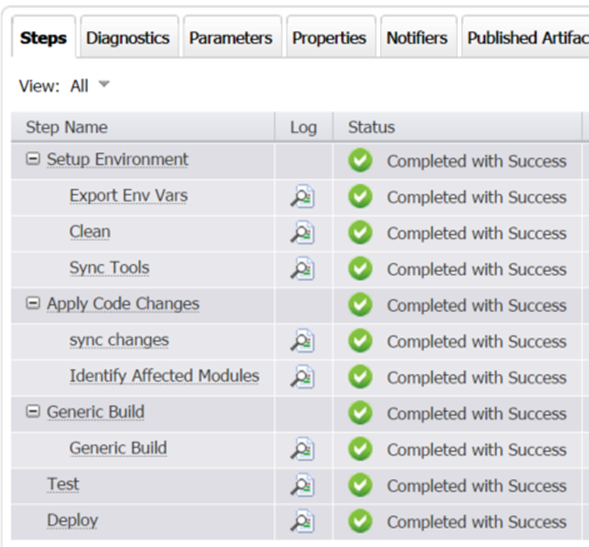589x547 pixels.
Task: Open the Deploy step log icon
Action: [303, 521]
